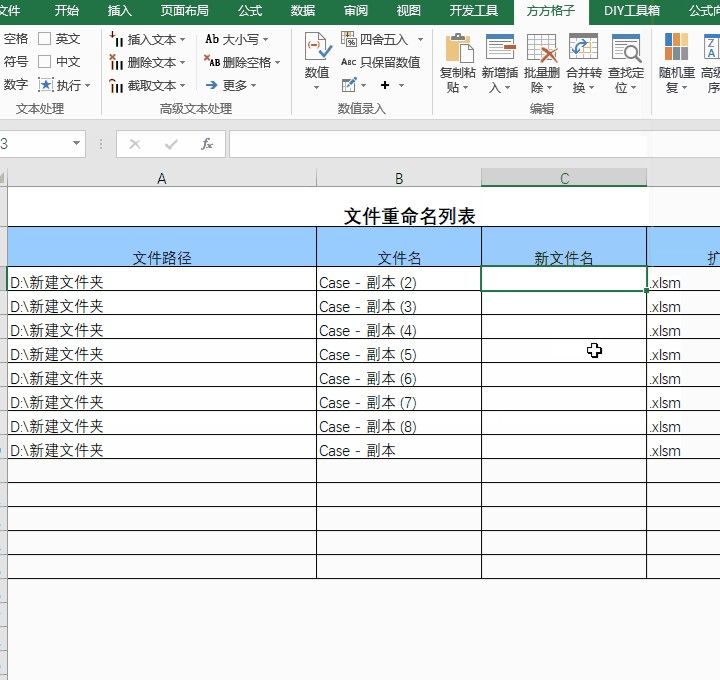Click the 符号 option
720x680 pixels.
[16, 62]
